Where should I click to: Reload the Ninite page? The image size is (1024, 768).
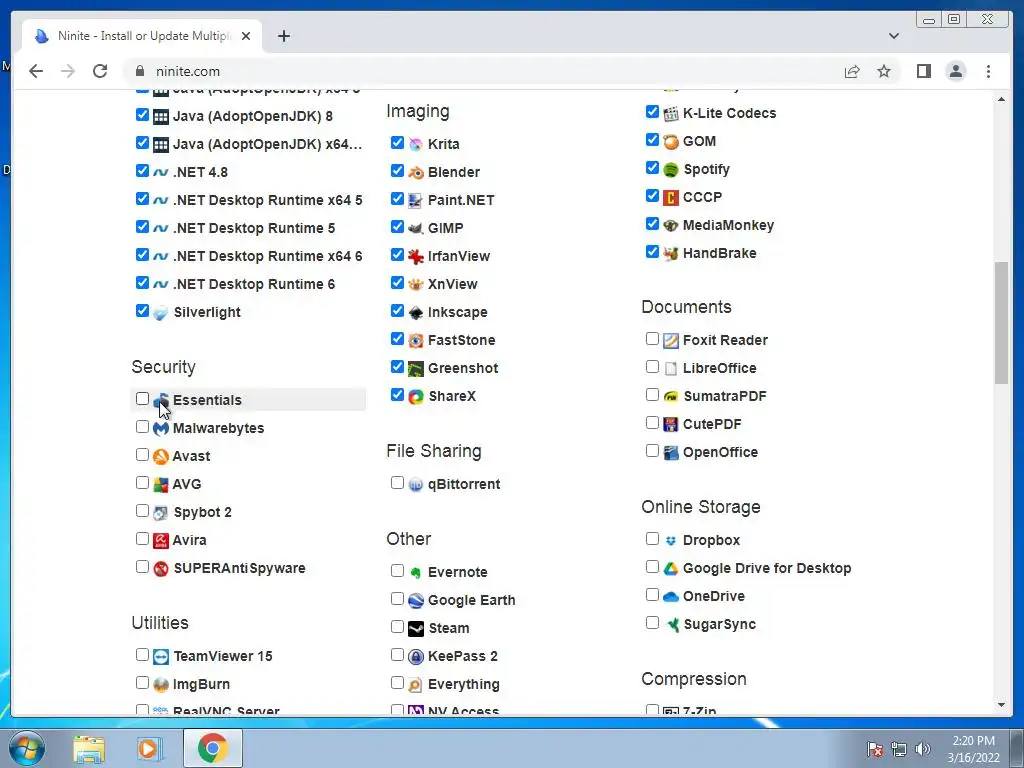(100, 71)
